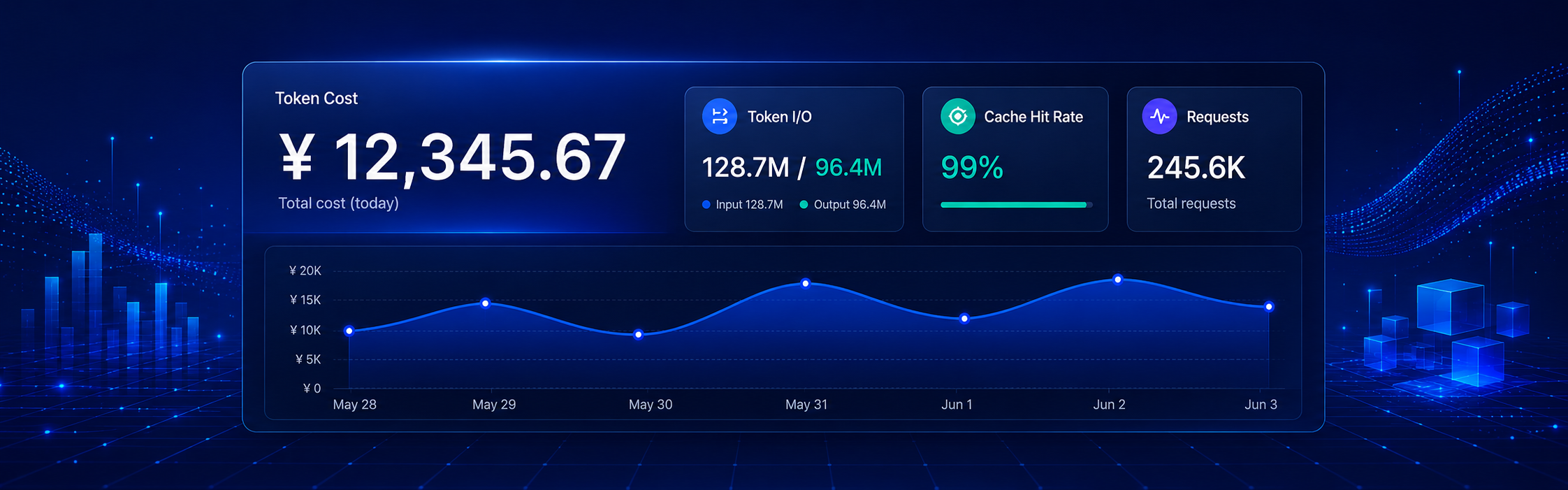Click the ¥ 10K axis label

pos(305,330)
